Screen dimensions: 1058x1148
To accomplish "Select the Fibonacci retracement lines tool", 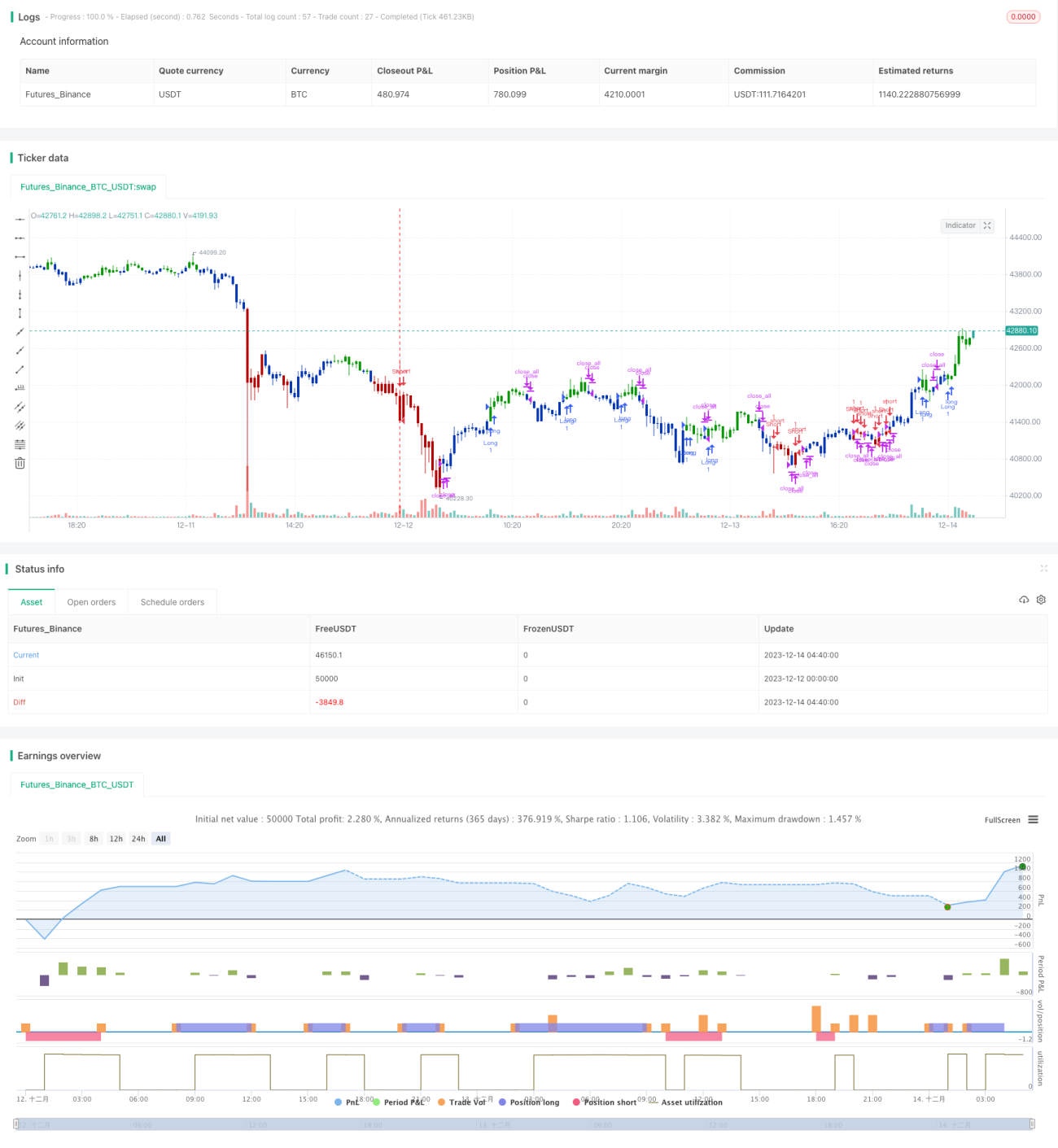I will [20, 444].
